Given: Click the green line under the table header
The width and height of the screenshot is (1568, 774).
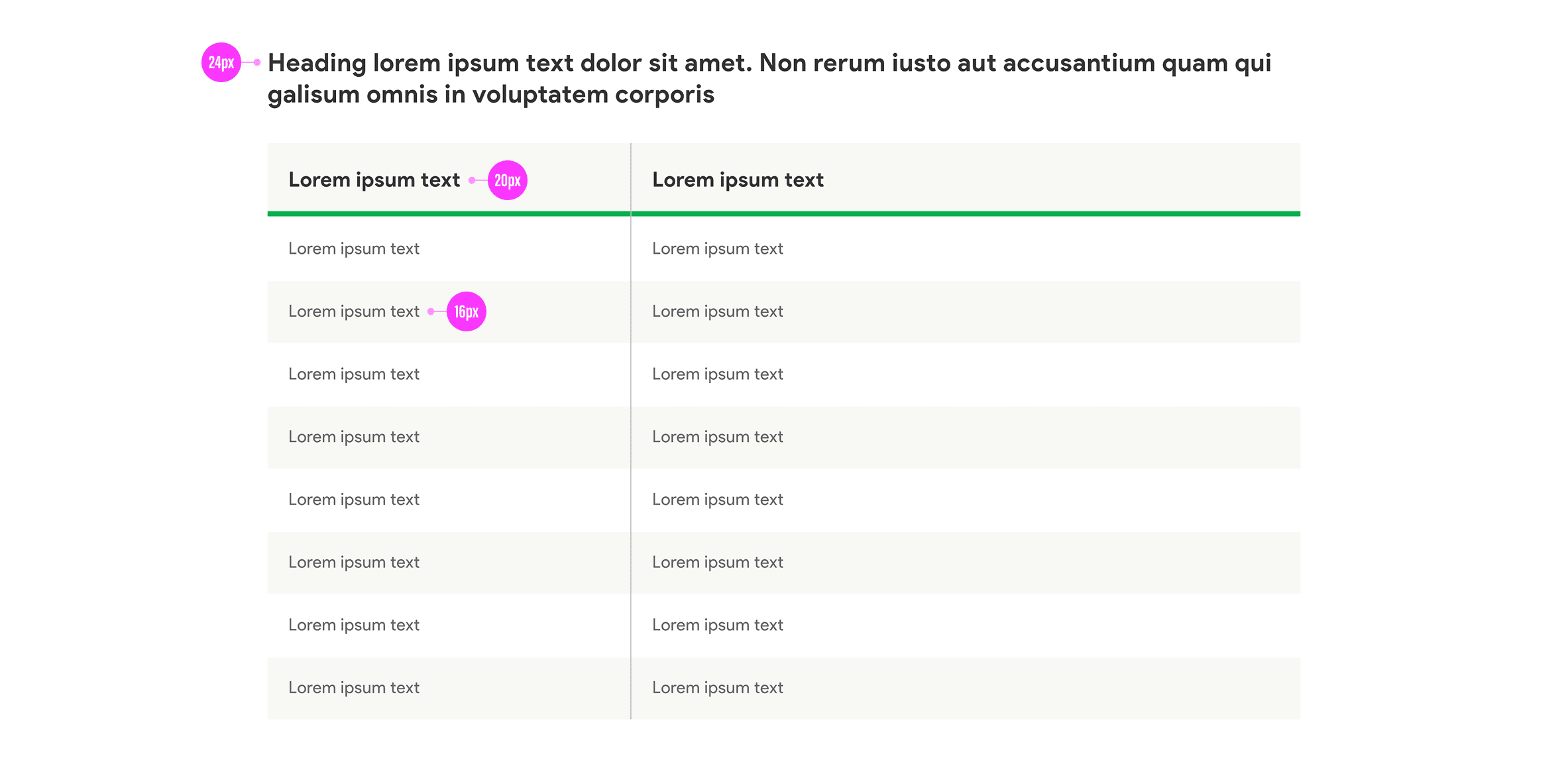Looking at the screenshot, I should (782, 214).
